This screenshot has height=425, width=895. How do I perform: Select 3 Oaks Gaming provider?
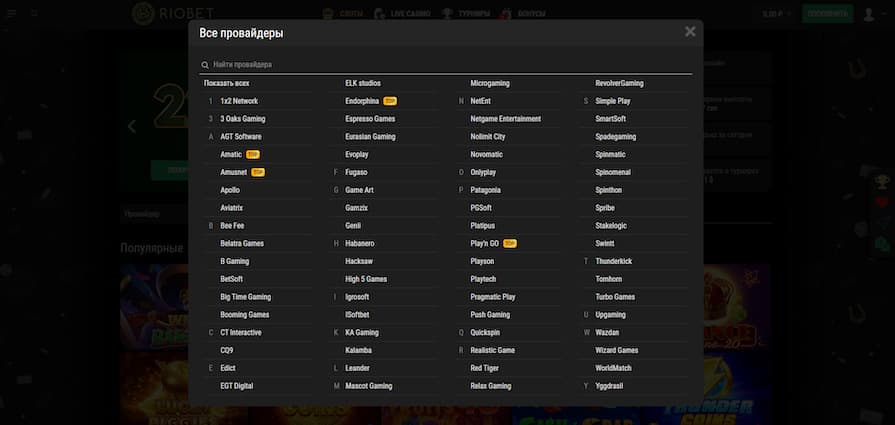pyautogui.click(x=243, y=119)
